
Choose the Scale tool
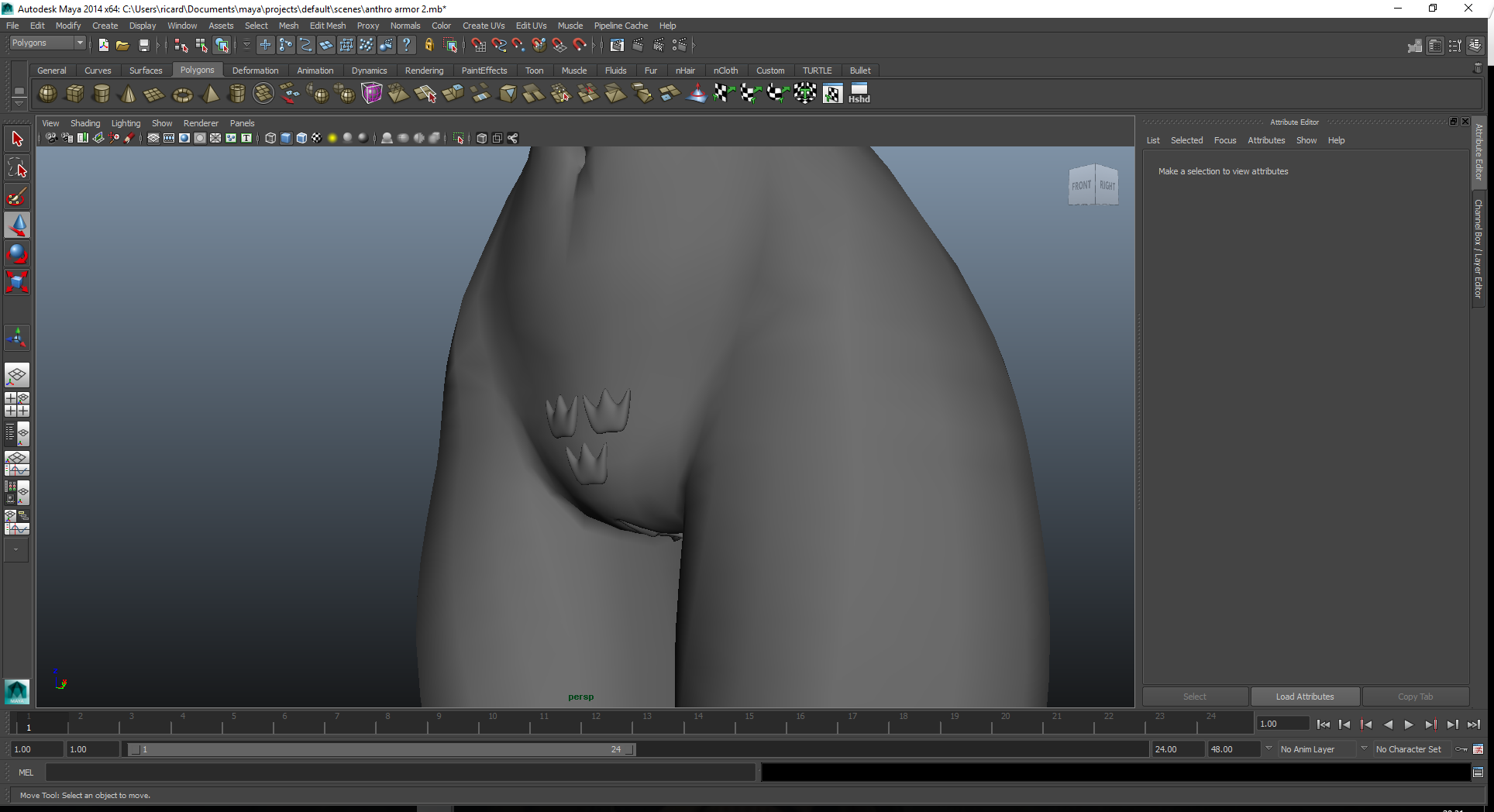coord(17,281)
